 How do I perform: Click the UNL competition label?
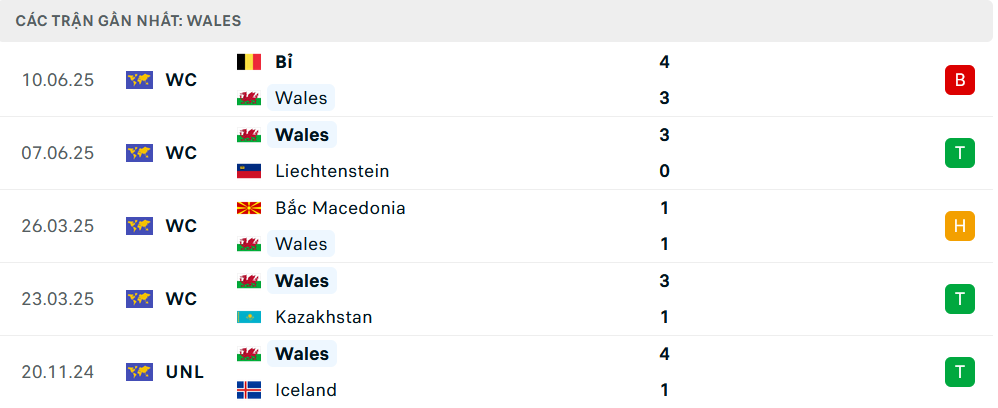184,372
